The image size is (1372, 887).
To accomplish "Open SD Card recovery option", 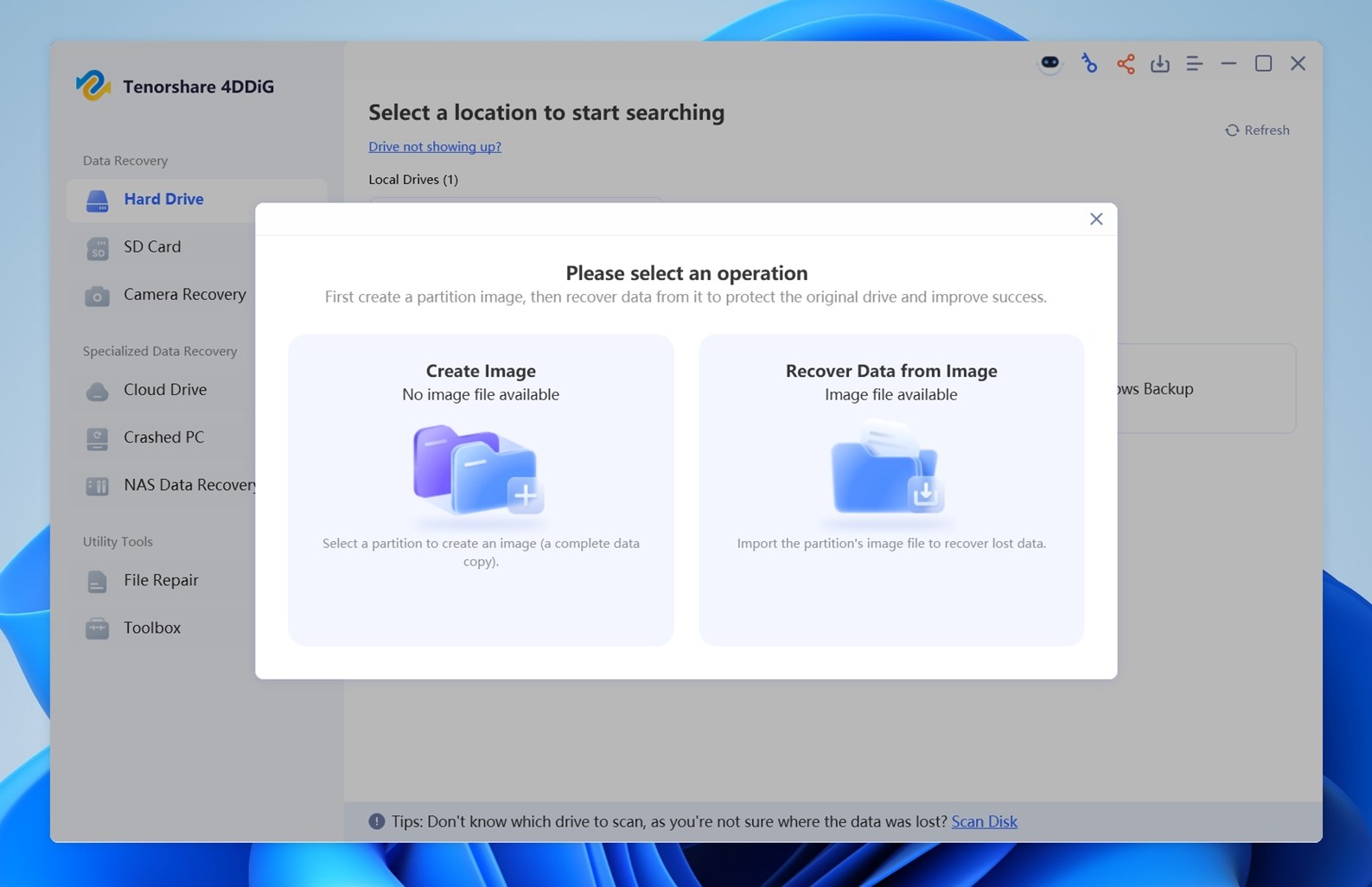I will 152,247.
